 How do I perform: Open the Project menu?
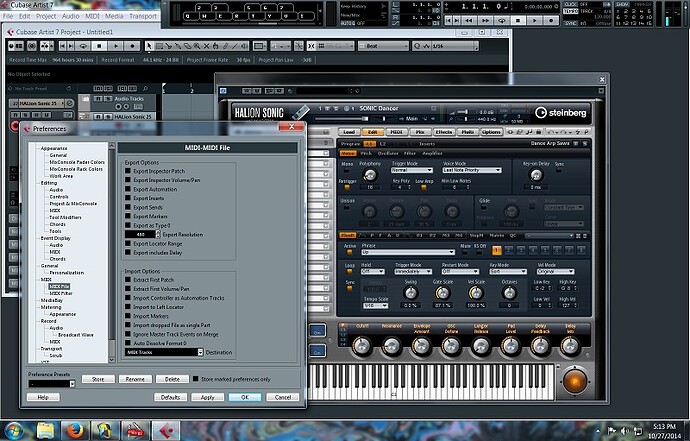pos(46,16)
